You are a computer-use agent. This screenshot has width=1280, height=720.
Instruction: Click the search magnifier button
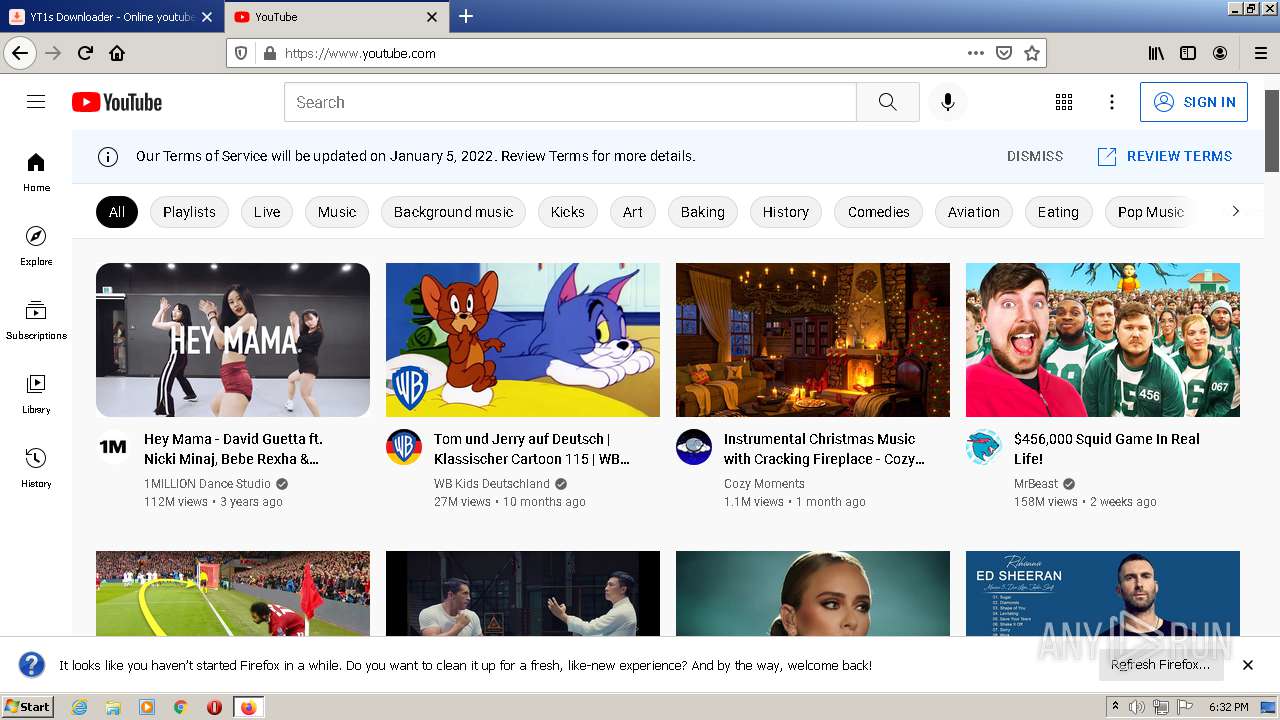pyautogui.click(x=887, y=102)
